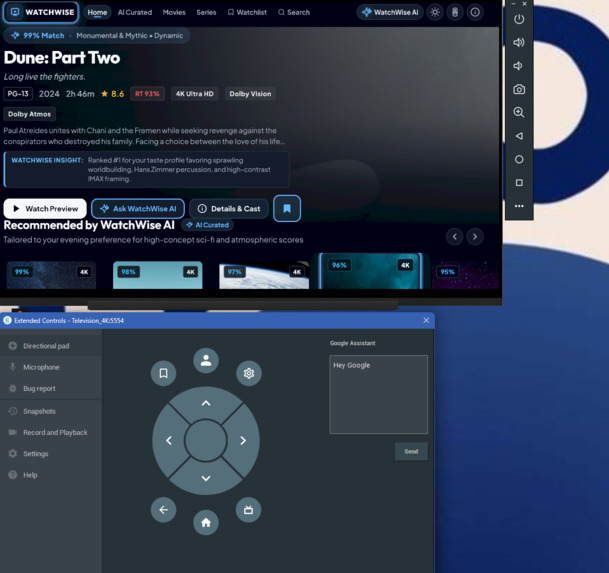This screenshot has height=573, width=609.
Task: Take a screenshot with camera icon
Action: tap(519, 89)
